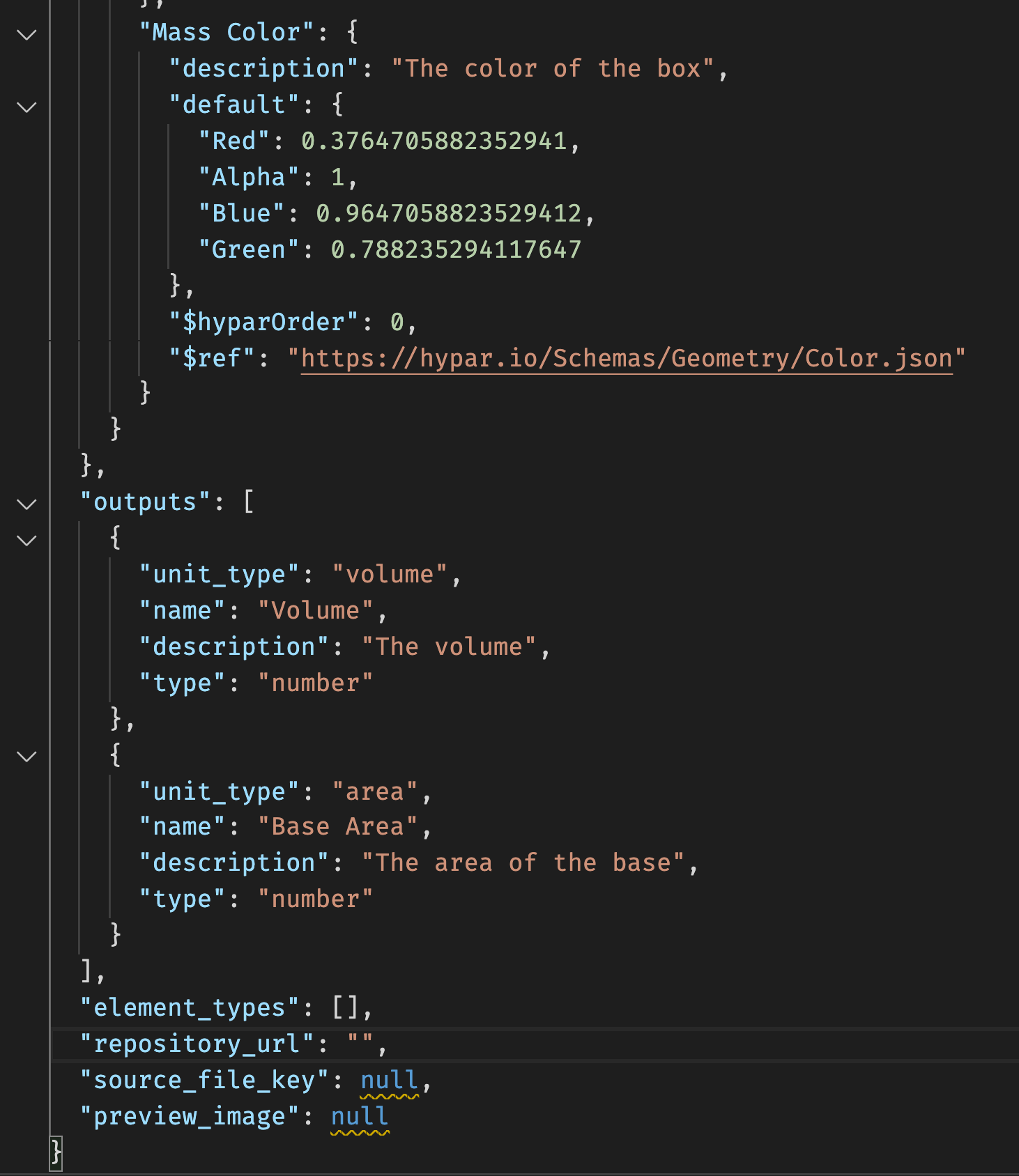Viewport: 1019px width, 1176px height.
Task: Click the Alpha value 1
Action: tap(337, 177)
